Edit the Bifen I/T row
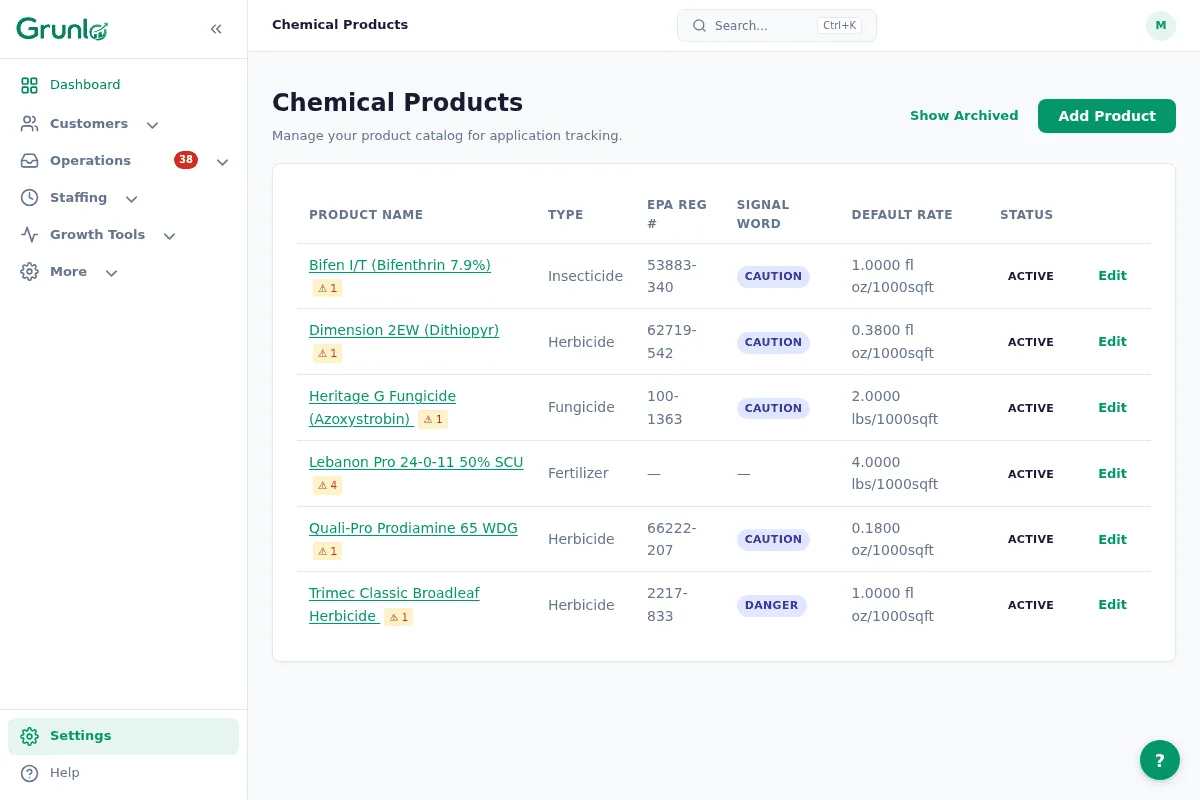This screenshot has width=1200, height=800. click(1112, 276)
